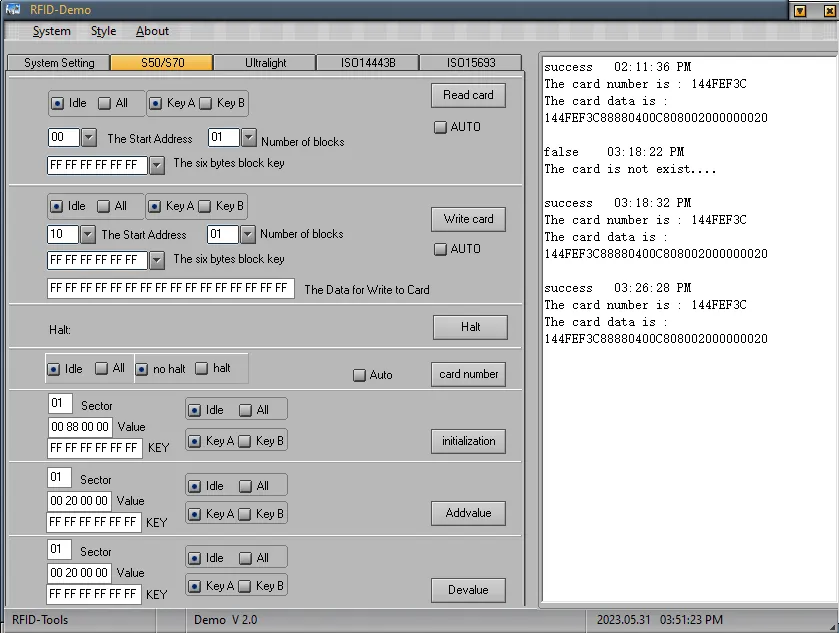This screenshot has height=633, width=839.
Task: Select Key B in the read card section
Action: (x=206, y=103)
